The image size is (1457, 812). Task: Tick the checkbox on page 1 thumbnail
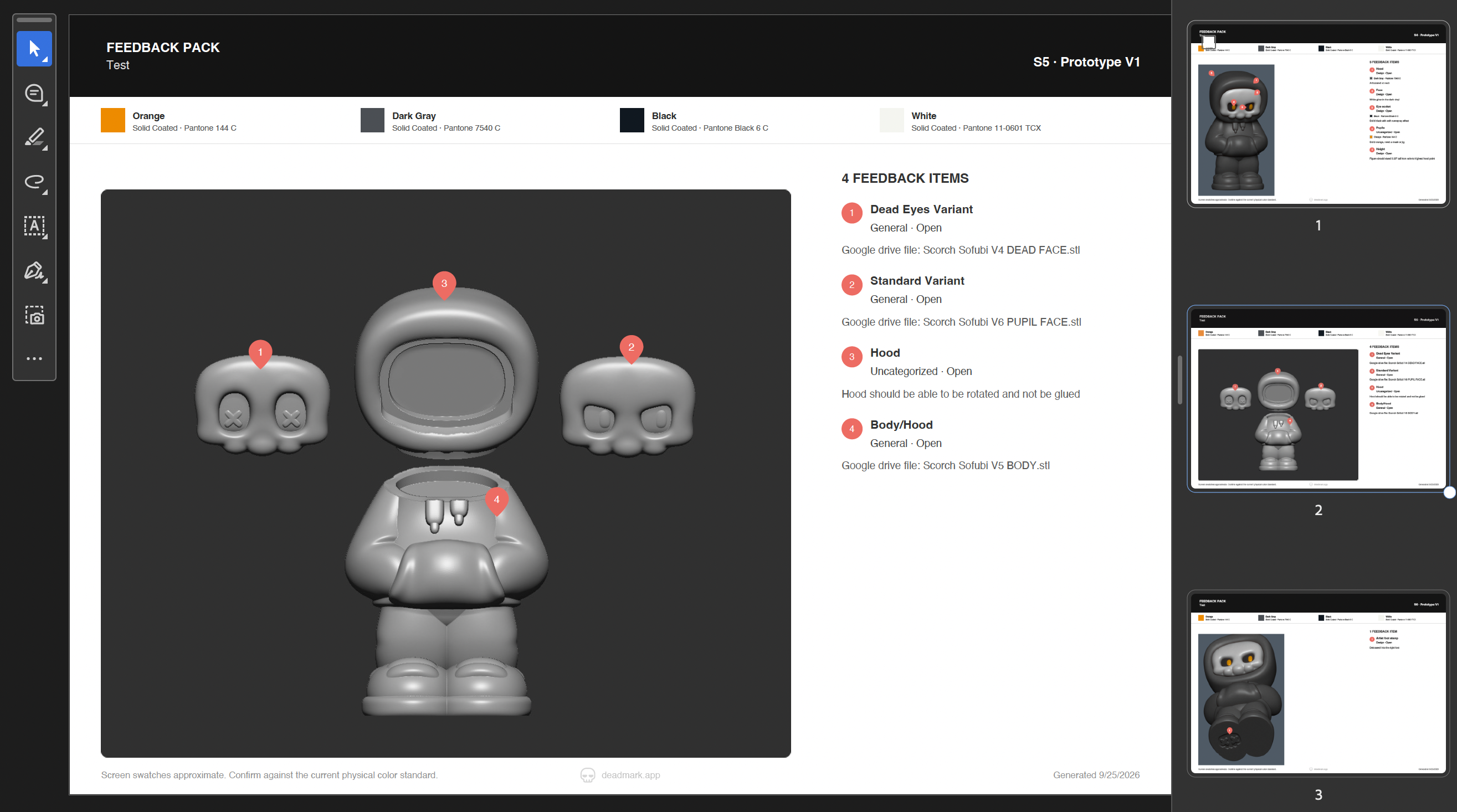(1209, 42)
